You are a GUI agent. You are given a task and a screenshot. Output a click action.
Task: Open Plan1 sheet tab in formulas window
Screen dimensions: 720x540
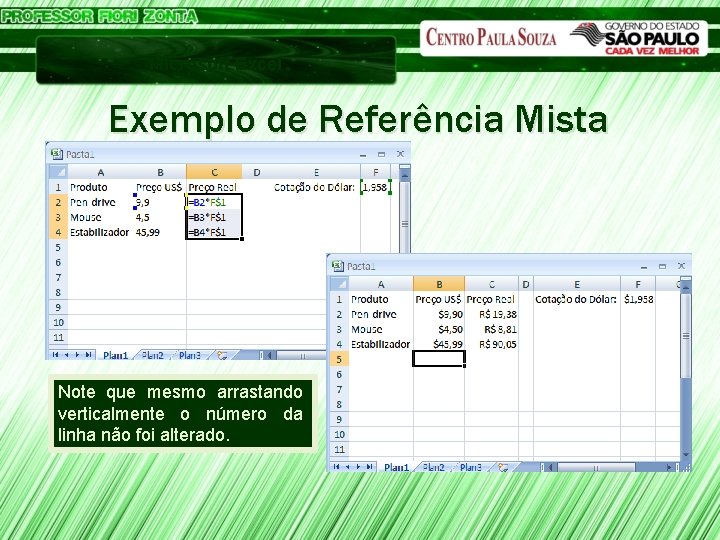(115, 355)
